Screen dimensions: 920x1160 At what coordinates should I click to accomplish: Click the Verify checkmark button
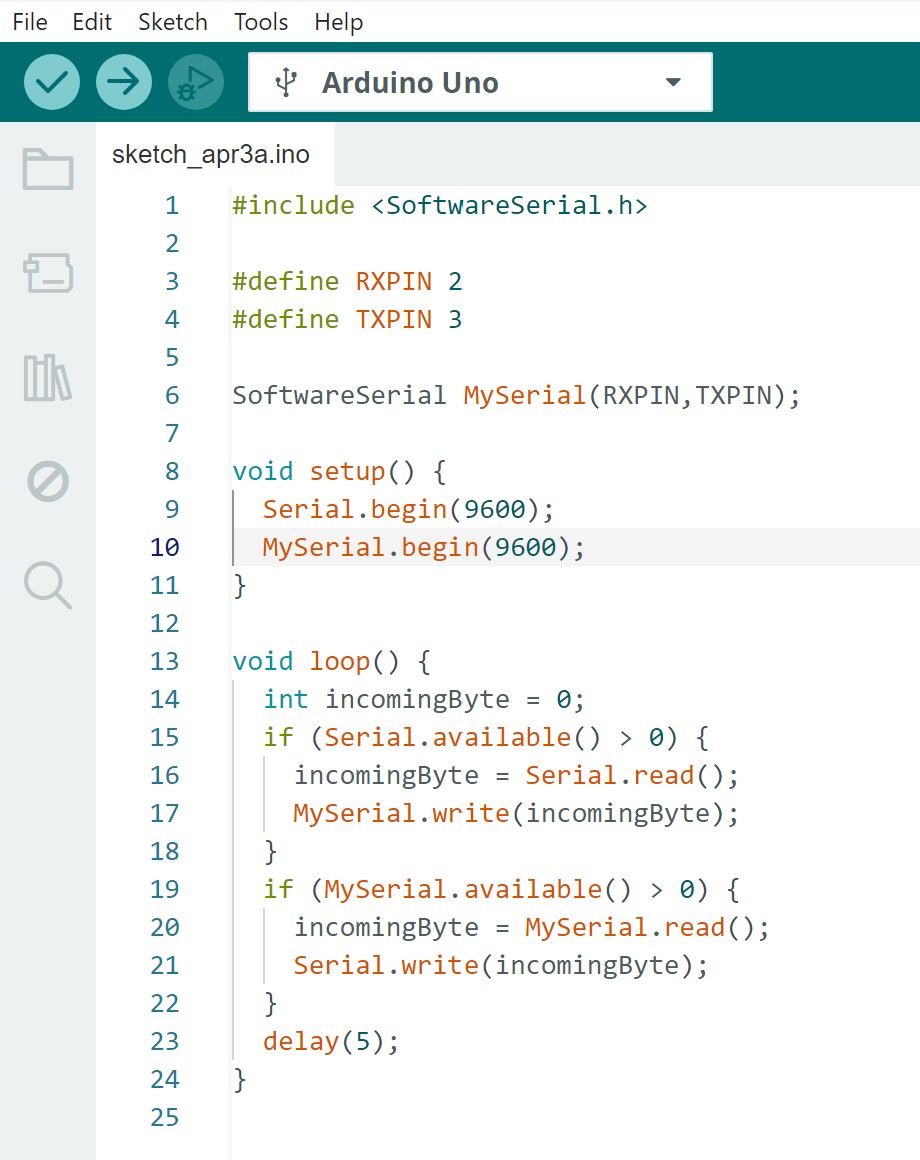52,82
